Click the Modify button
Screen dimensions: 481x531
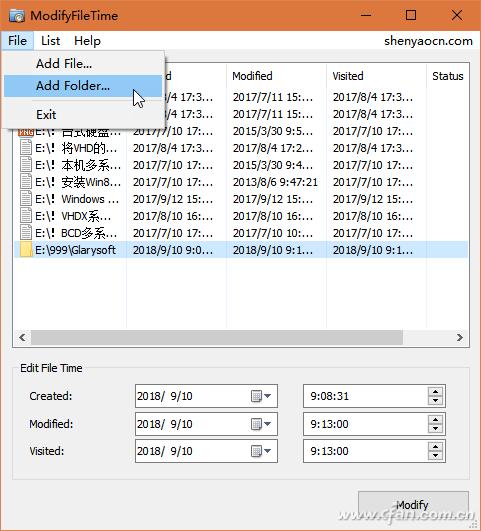pyautogui.click(x=413, y=505)
